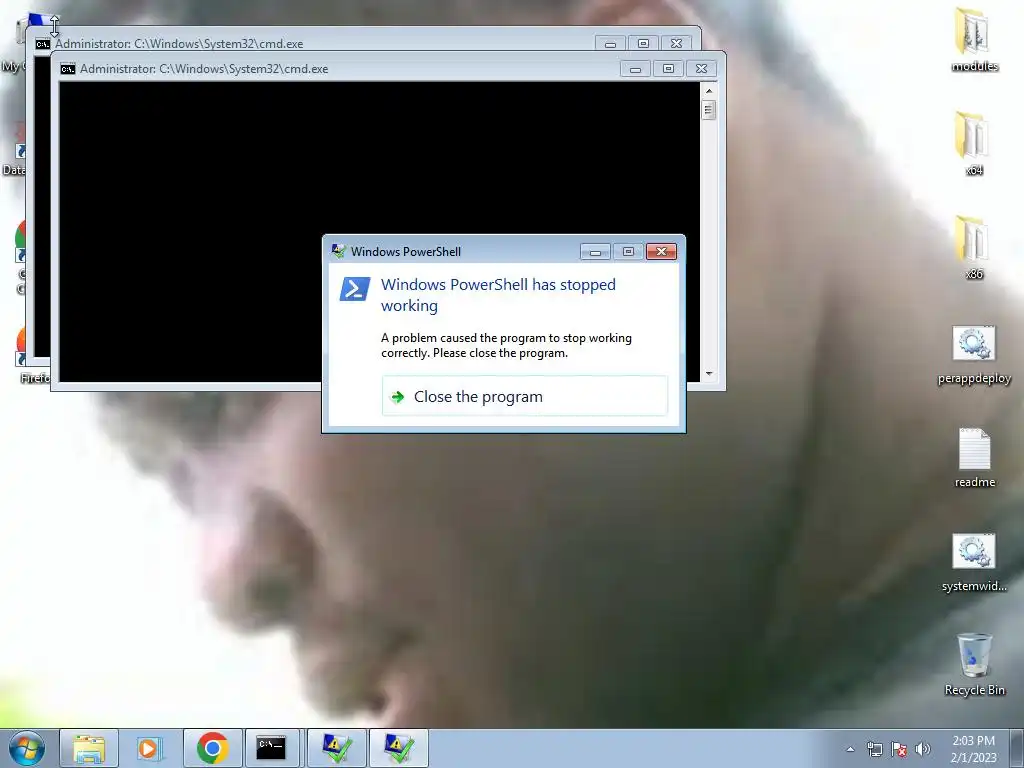Close the back cmd.exe window
The height and width of the screenshot is (768, 1024).
[677, 44]
